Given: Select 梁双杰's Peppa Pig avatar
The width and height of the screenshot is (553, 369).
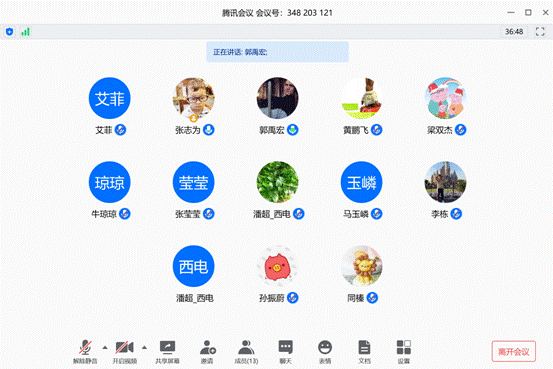Looking at the screenshot, I should tap(445, 98).
